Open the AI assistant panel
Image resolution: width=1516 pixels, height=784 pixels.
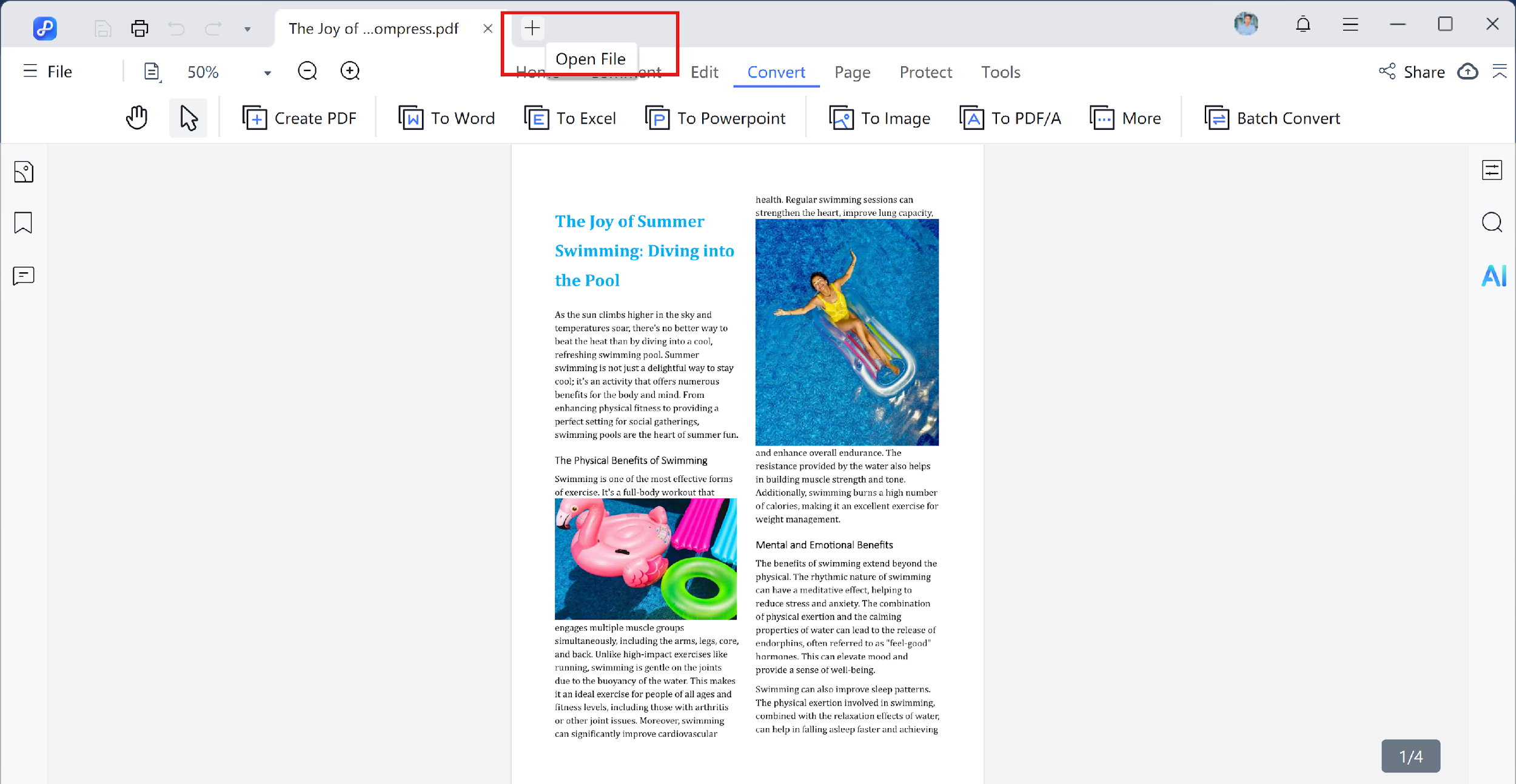coord(1494,276)
